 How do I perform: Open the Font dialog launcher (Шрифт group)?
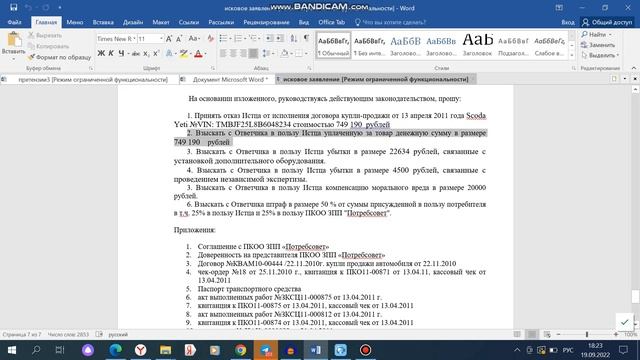[213, 68]
